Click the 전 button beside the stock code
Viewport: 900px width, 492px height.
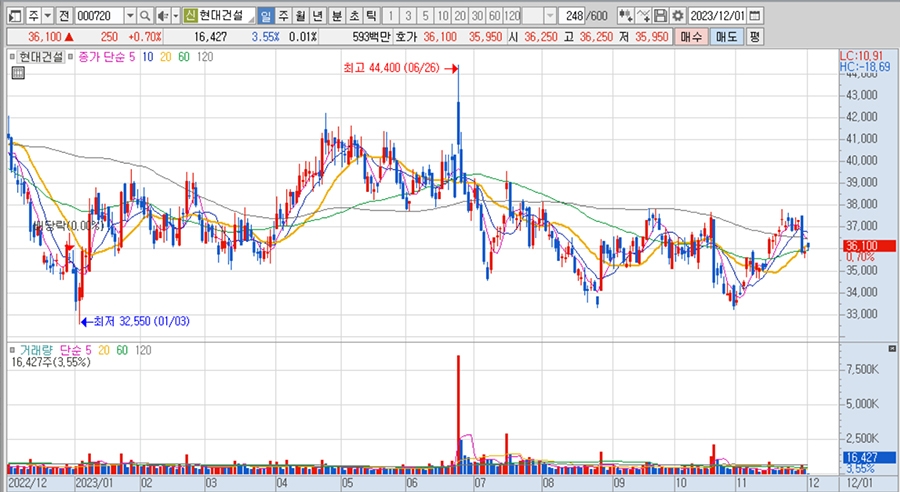point(64,16)
